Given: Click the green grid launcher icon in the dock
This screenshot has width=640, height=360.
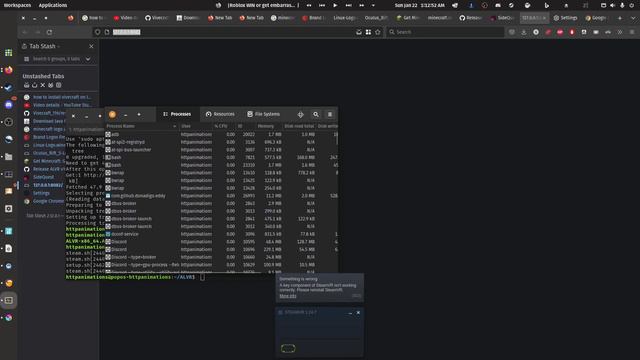Looking at the screenshot, I should (x=9, y=53).
